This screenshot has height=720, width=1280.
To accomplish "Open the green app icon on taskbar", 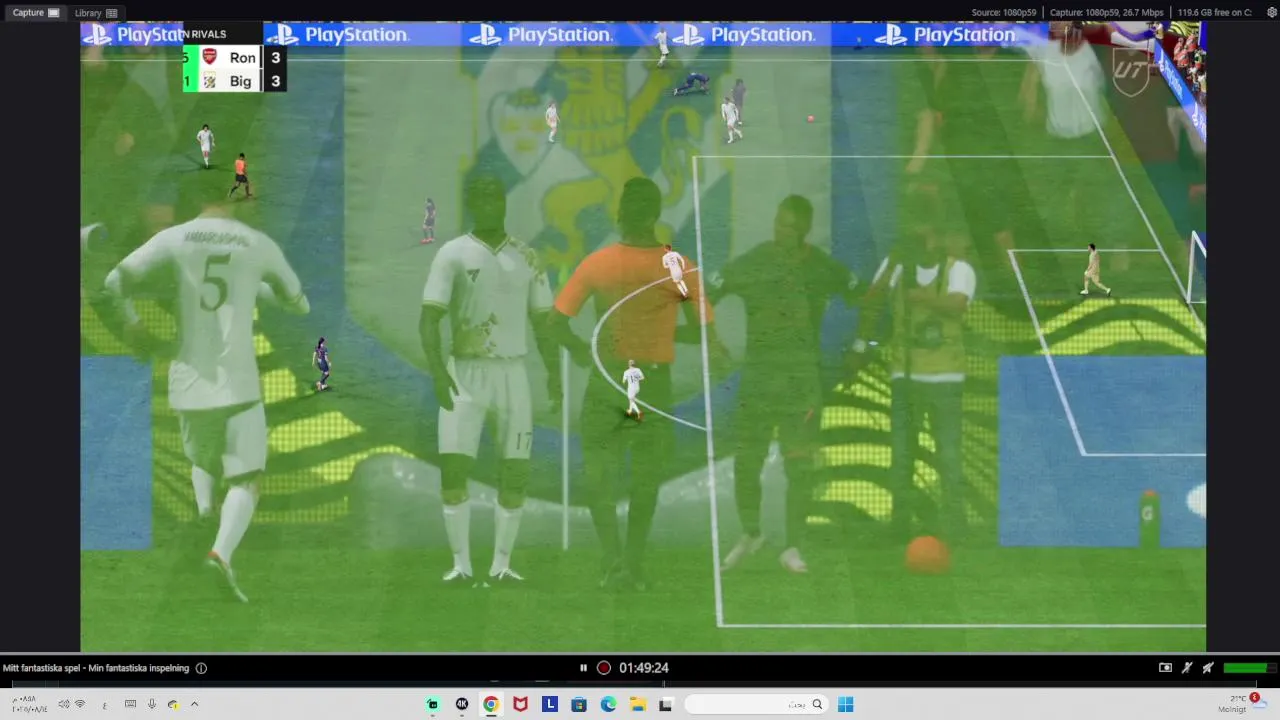I will pos(432,704).
